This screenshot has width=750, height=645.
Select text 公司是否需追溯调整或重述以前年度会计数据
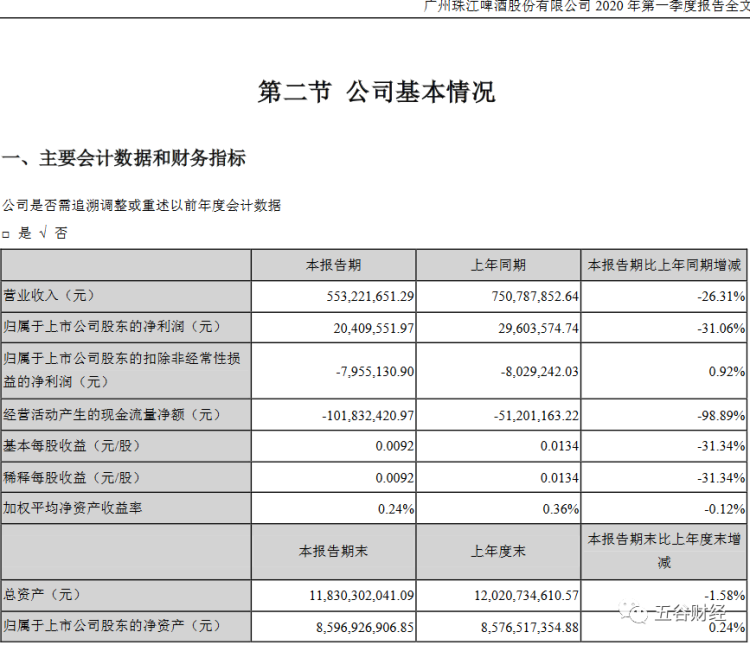click(141, 206)
